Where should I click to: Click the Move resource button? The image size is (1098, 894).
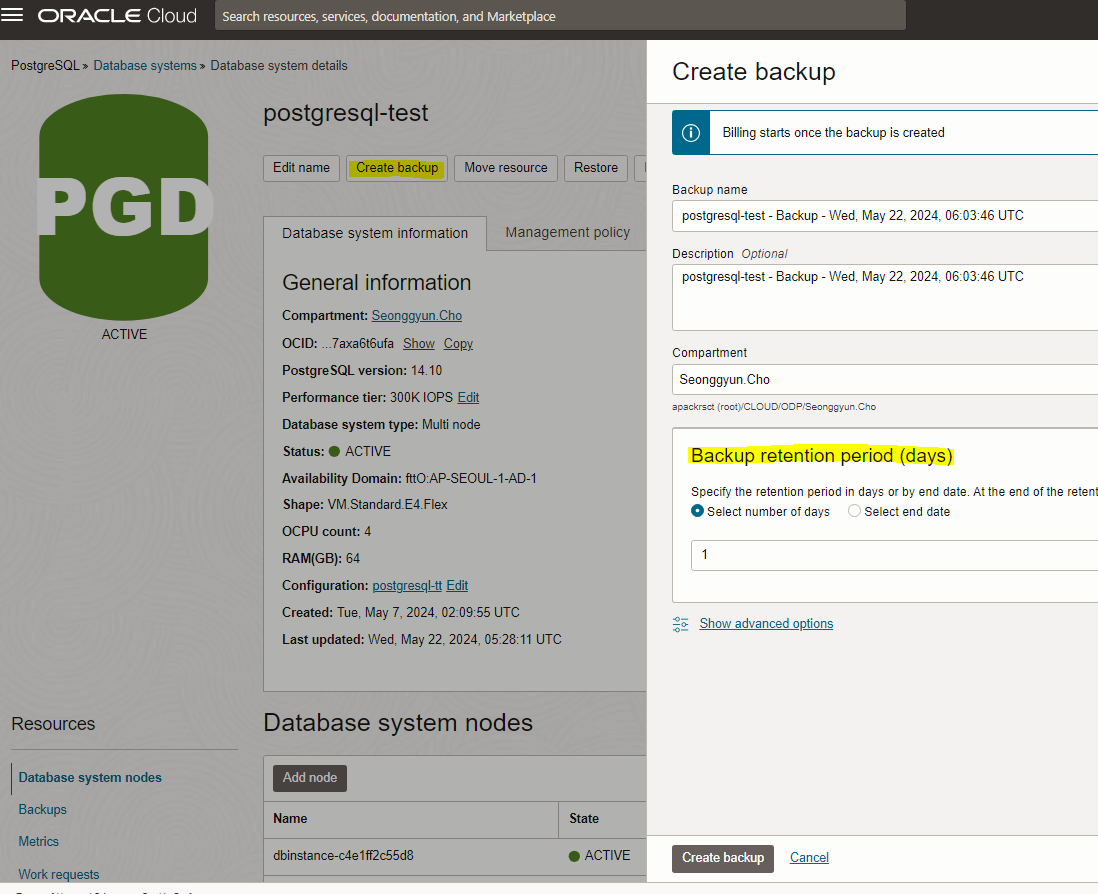[506, 168]
